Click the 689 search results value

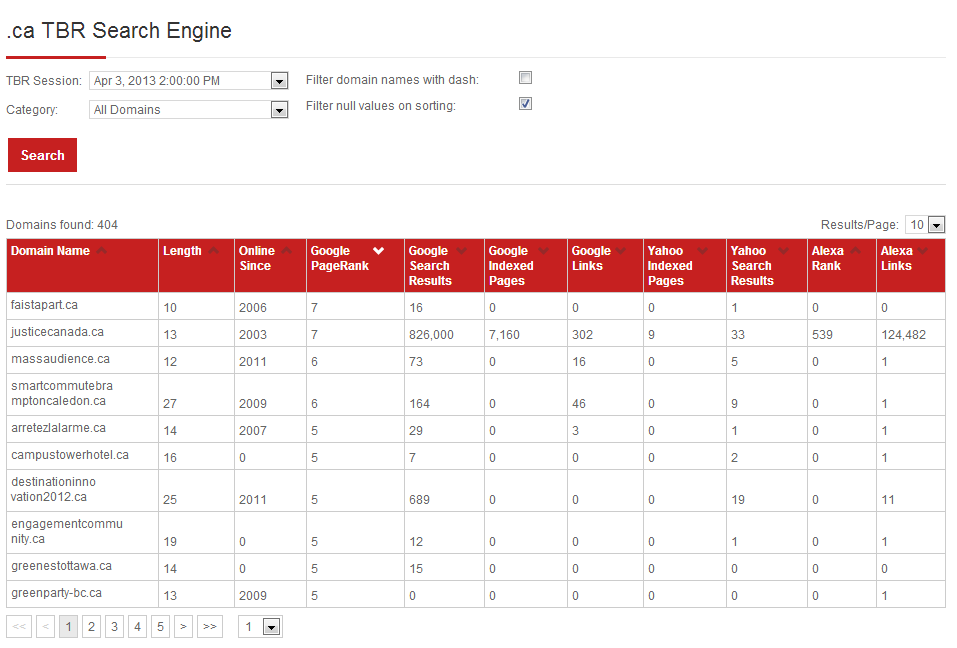[419, 500]
